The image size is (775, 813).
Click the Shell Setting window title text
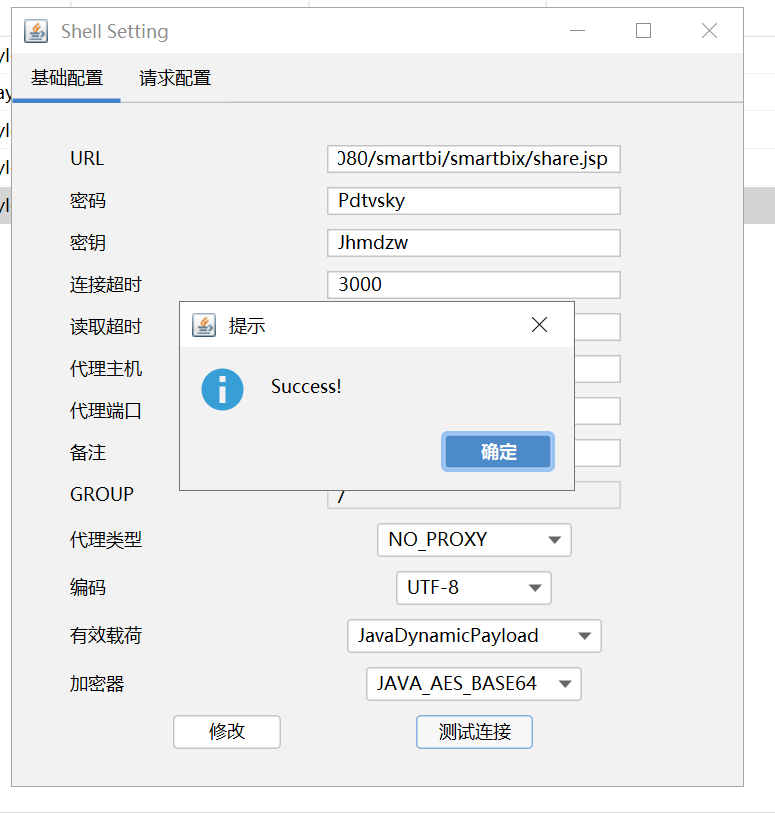[115, 32]
